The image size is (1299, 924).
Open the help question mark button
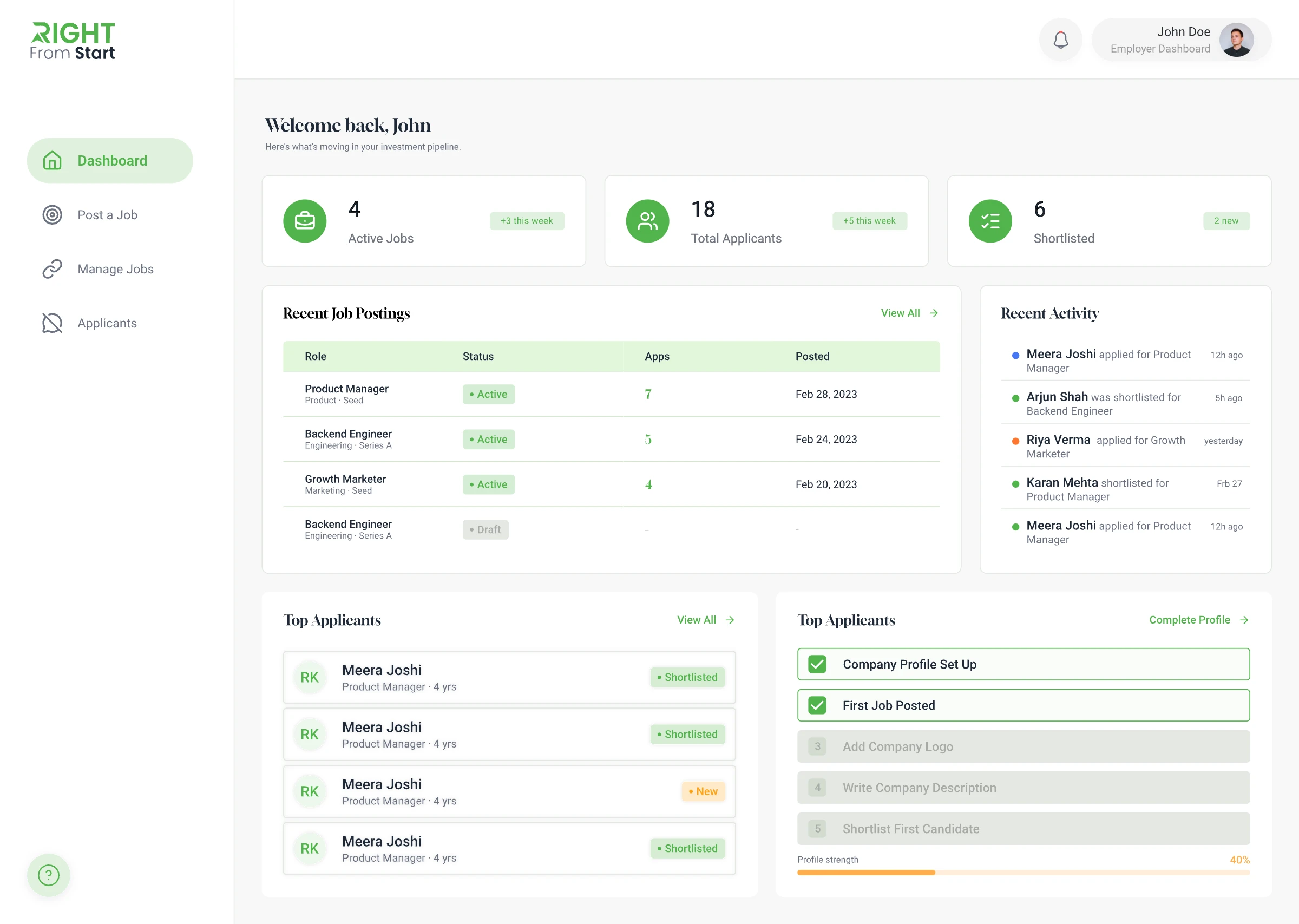[x=48, y=875]
